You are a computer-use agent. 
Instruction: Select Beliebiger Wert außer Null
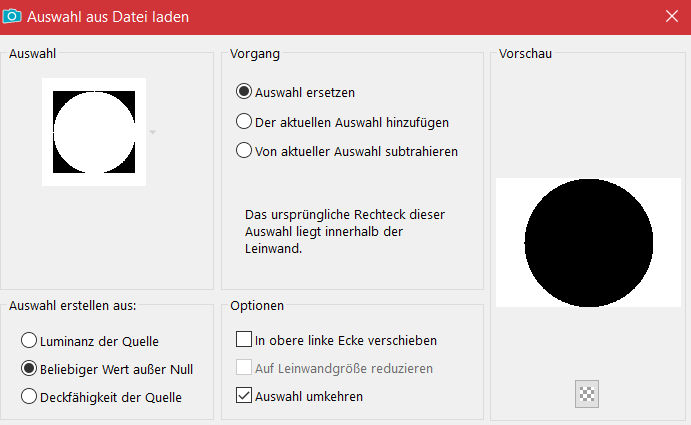tap(30, 369)
